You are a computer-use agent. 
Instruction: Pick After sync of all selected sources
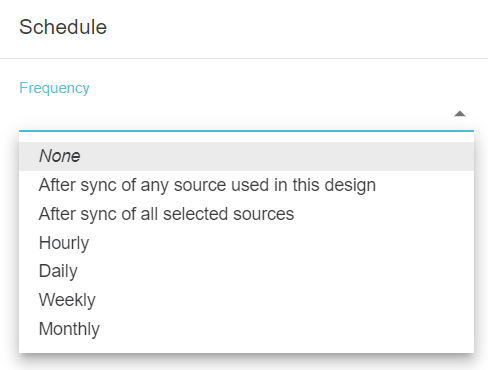pos(246,214)
